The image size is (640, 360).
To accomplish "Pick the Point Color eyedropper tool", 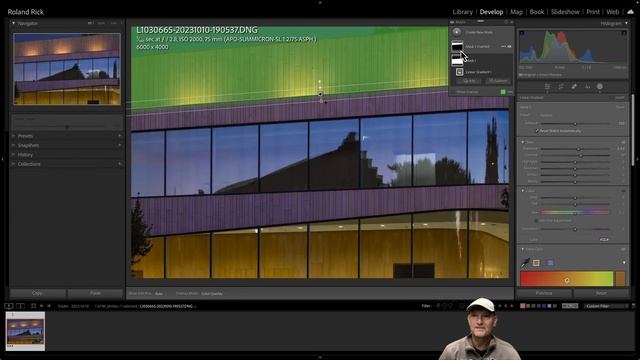I will tap(525, 262).
